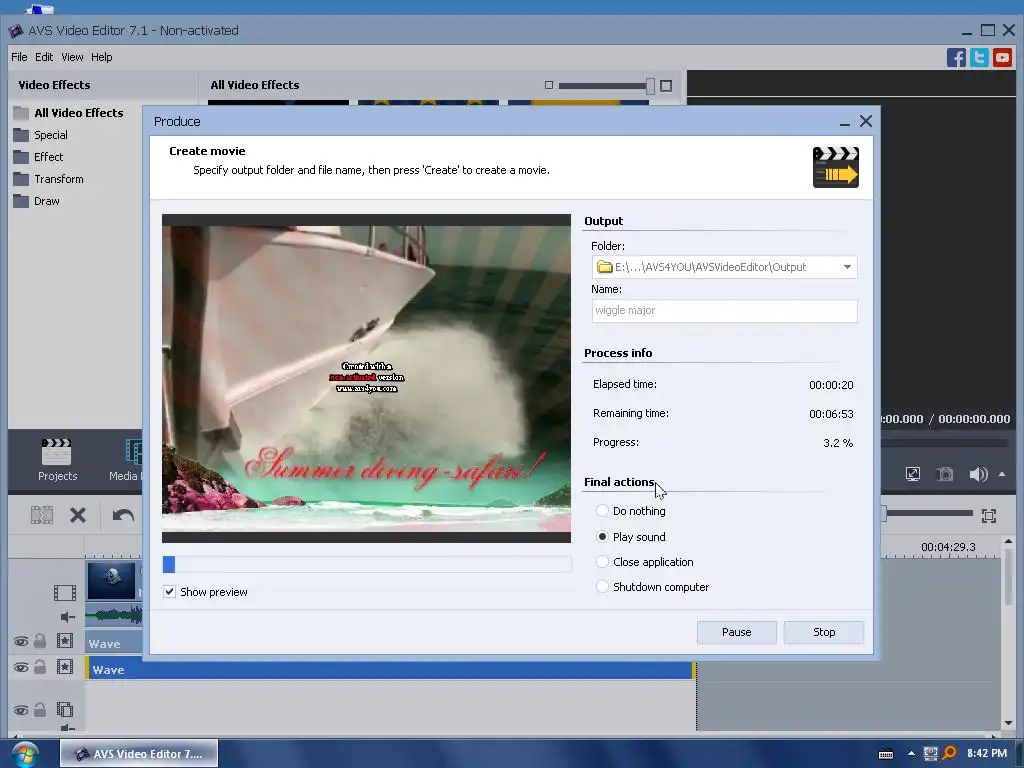Click the main video track film icon
Screen dimensions: 1024x768
pyautogui.click(x=65, y=593)
